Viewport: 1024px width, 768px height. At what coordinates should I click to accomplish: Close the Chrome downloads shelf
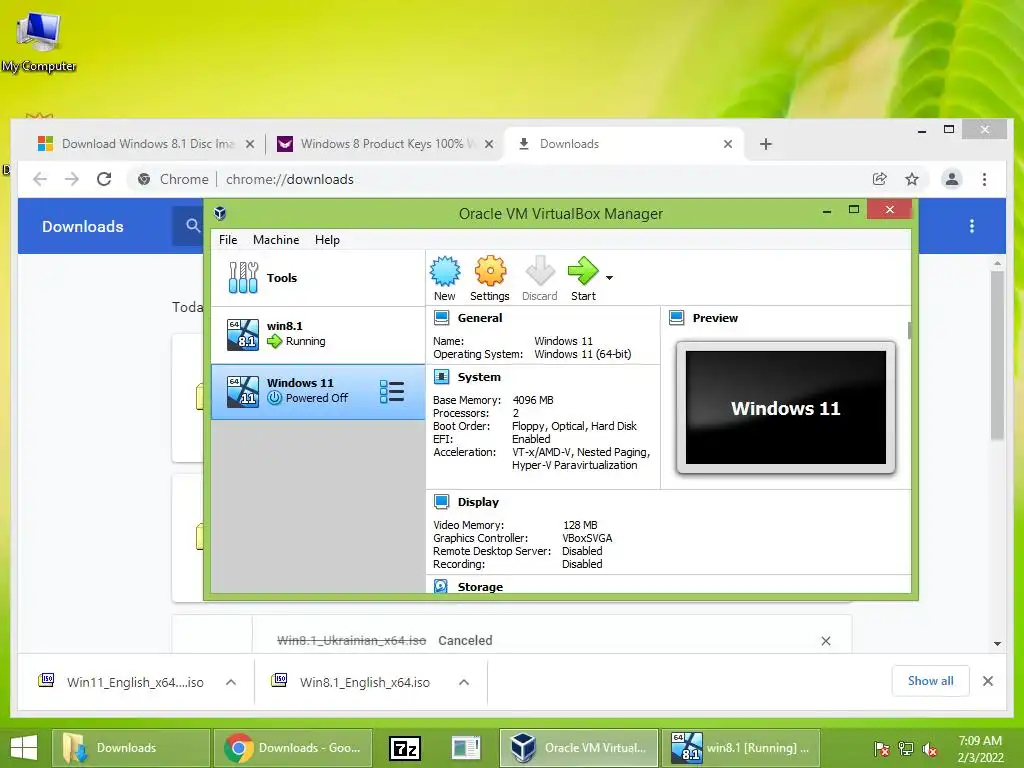pyautogui.click(x=987, y=681)
